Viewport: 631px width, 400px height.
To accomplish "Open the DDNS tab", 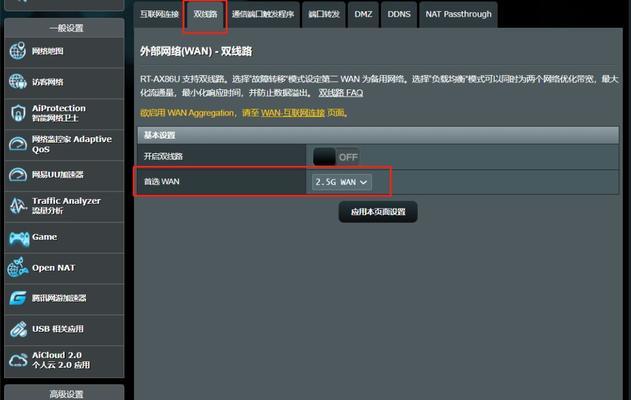I will pyautogui.click(x=399, y=14).
